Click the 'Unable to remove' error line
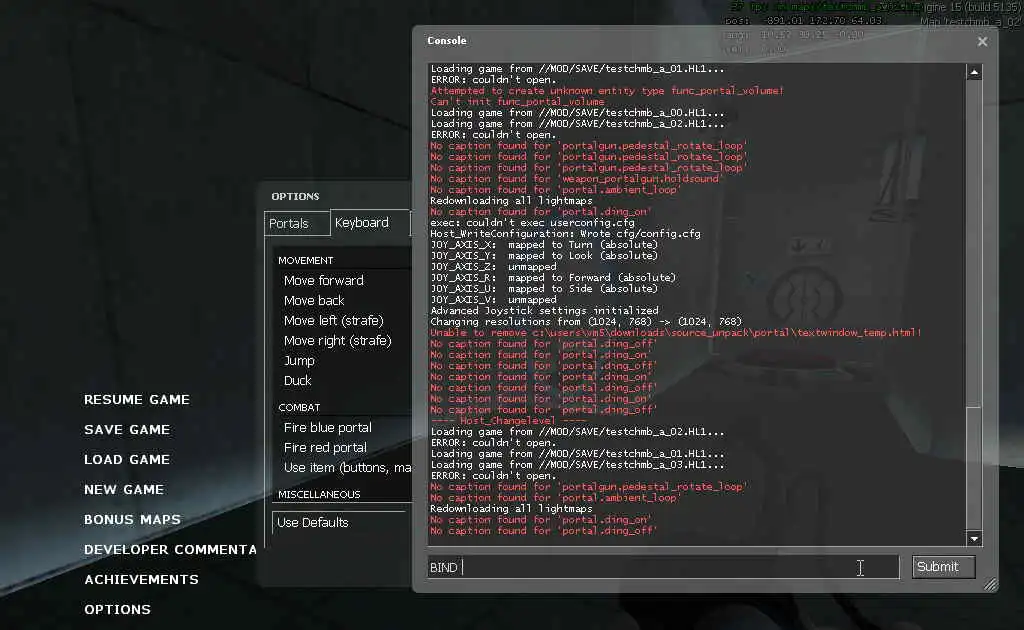This screenshot has height=630, width=1024. pyautogui.click(x=675, y=333)
